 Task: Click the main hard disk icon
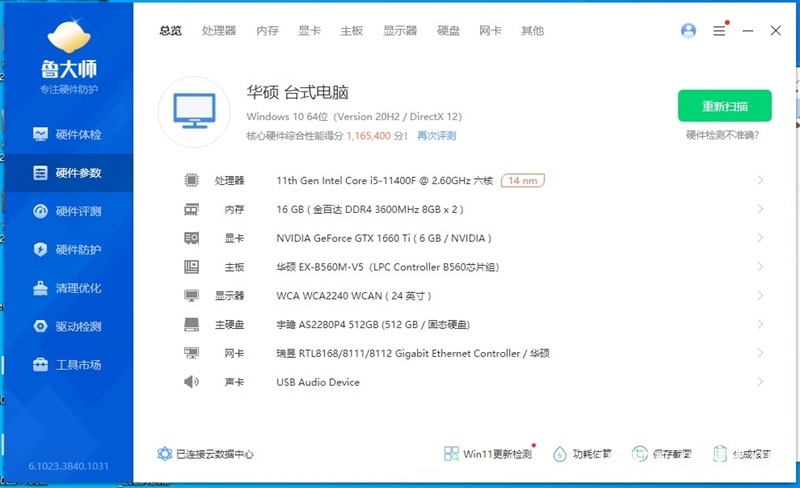191,325
